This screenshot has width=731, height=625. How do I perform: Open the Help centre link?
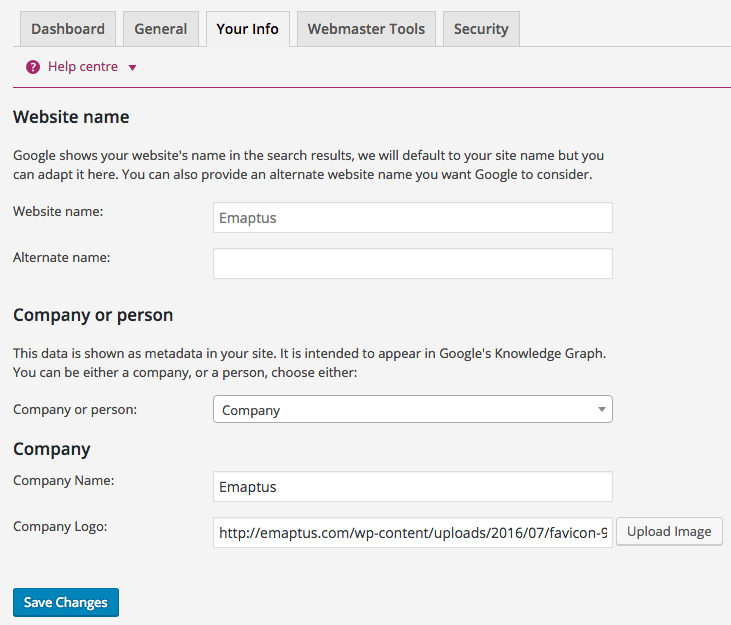click(x=83, y=67)
